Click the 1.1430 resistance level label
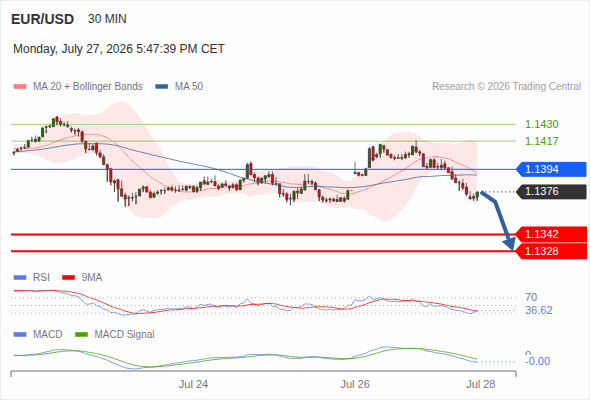590x400 pixels. coord(542,124)
